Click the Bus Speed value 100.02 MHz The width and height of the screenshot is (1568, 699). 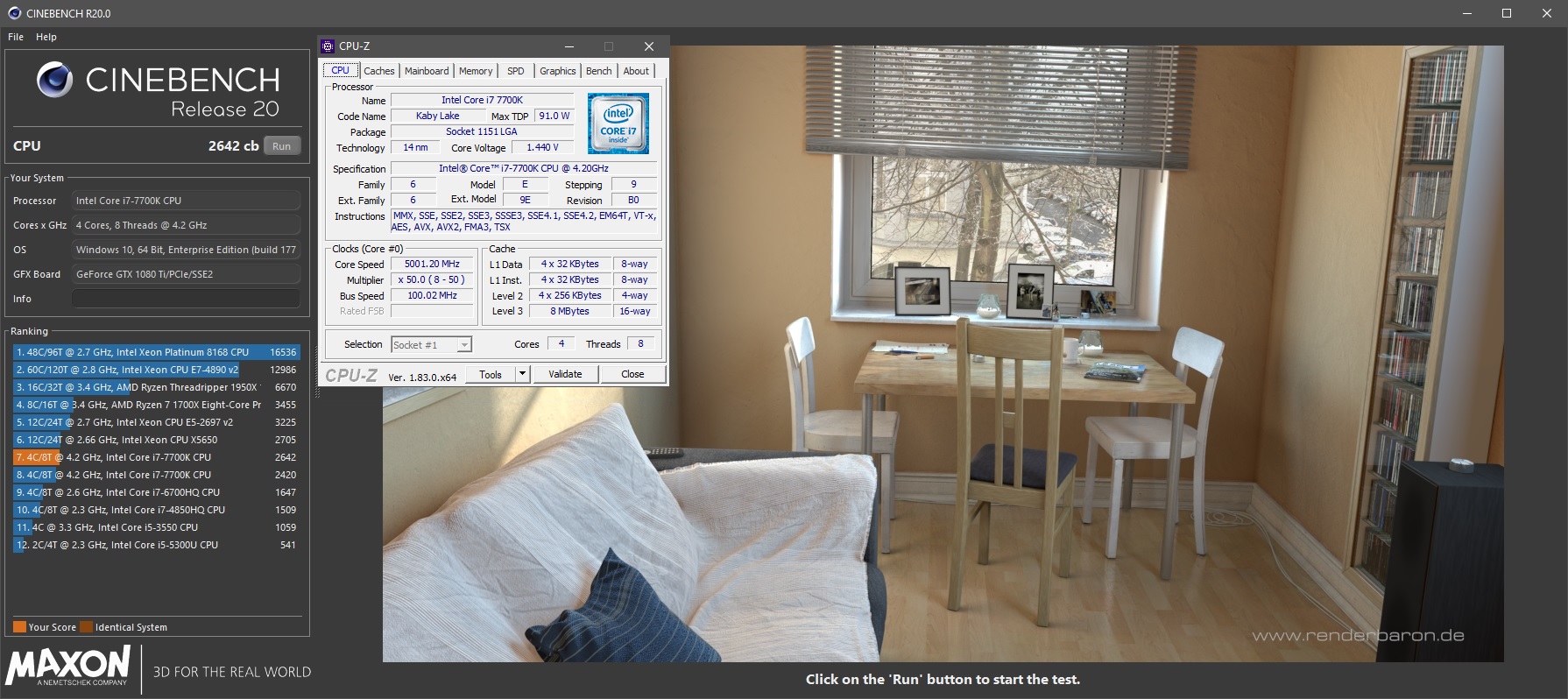point(433,295)
